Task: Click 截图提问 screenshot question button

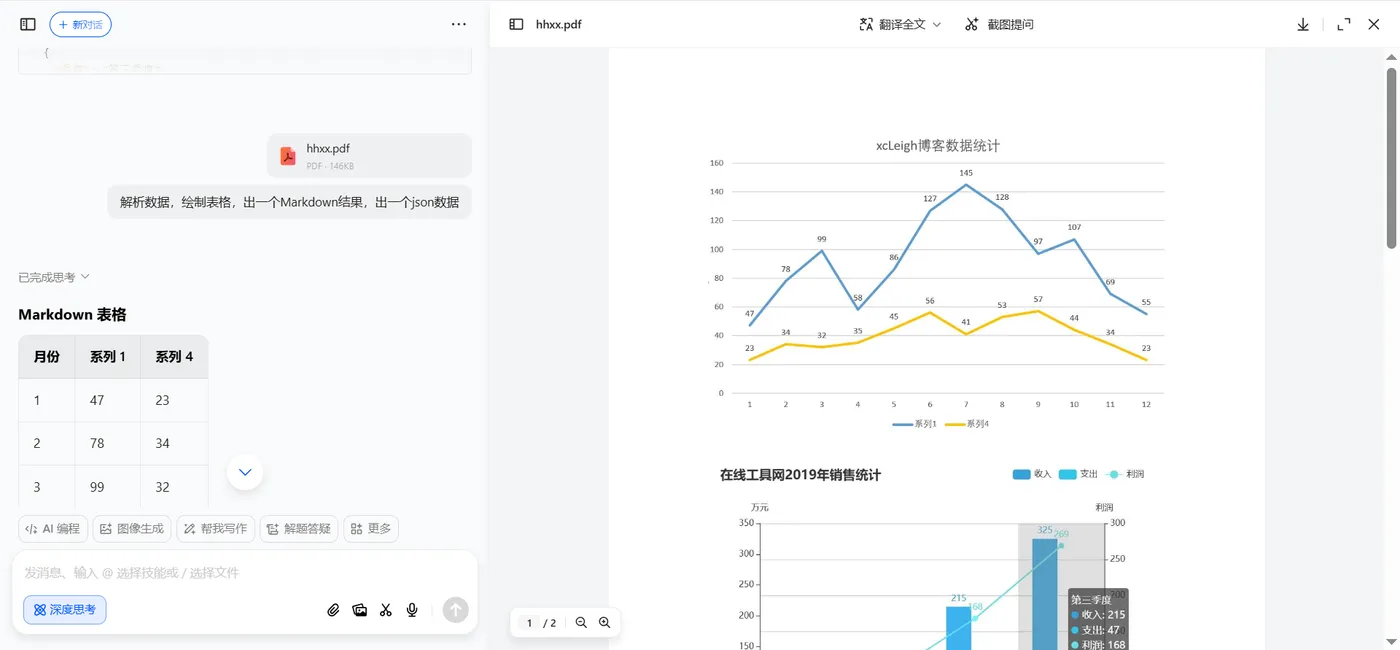Action: click(999, 24)
